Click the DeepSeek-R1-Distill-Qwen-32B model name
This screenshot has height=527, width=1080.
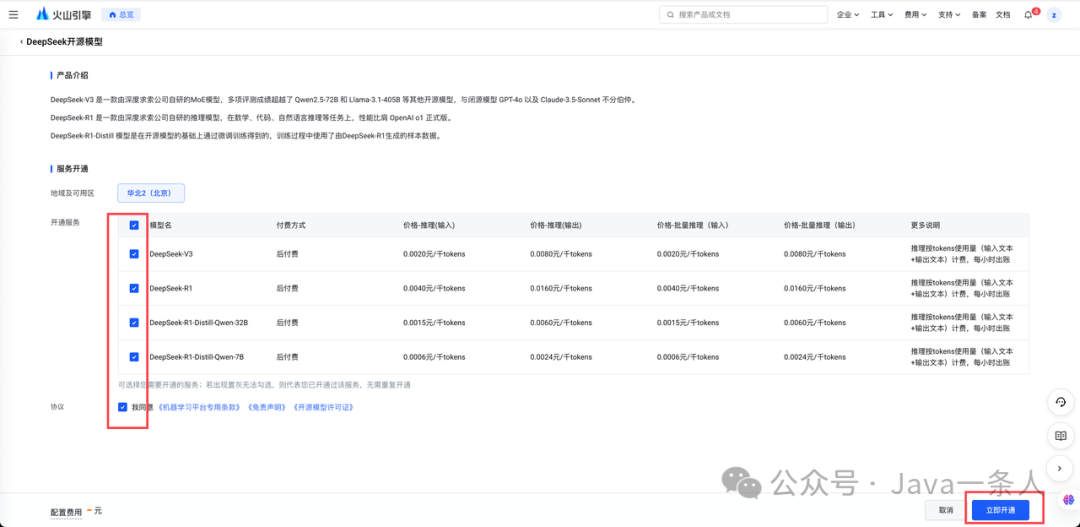coord(198,322)
